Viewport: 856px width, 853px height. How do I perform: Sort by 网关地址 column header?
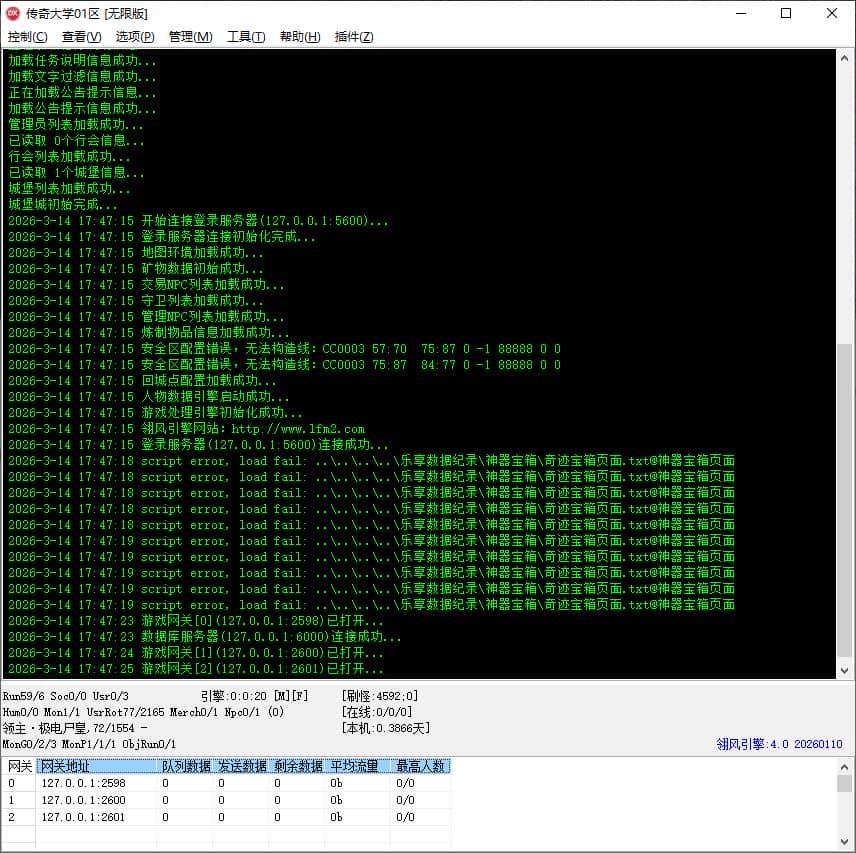coord(97,766)
